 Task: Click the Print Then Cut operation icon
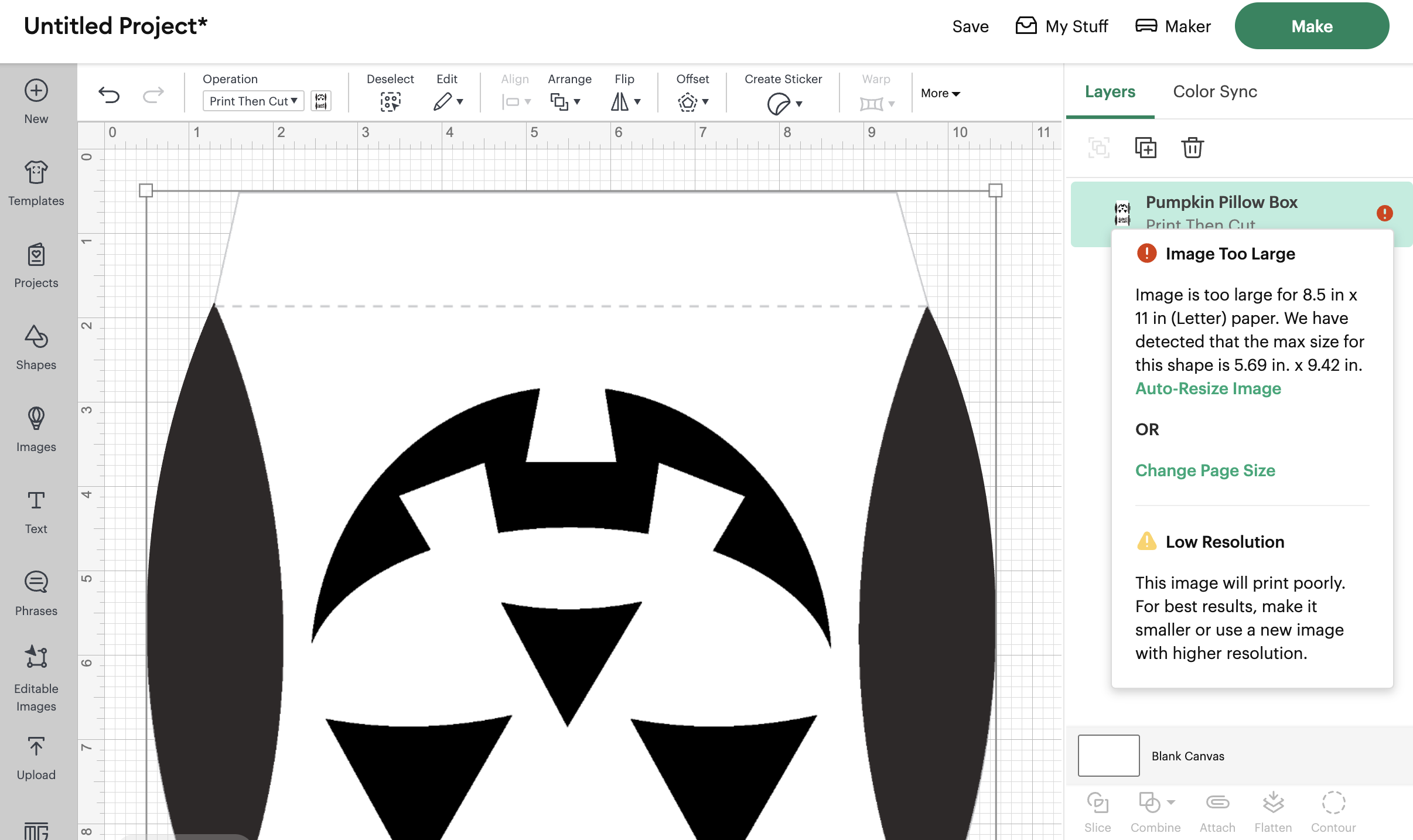coord(321,101)
